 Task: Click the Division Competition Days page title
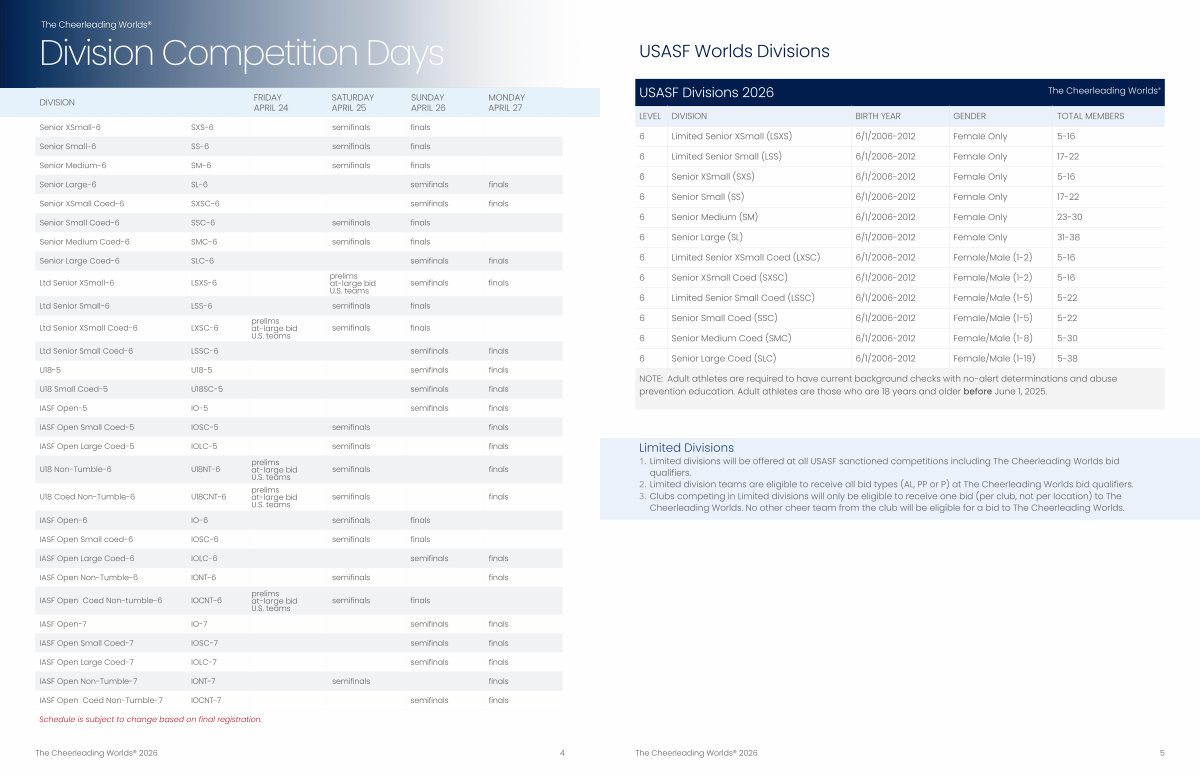coord(241,53)
